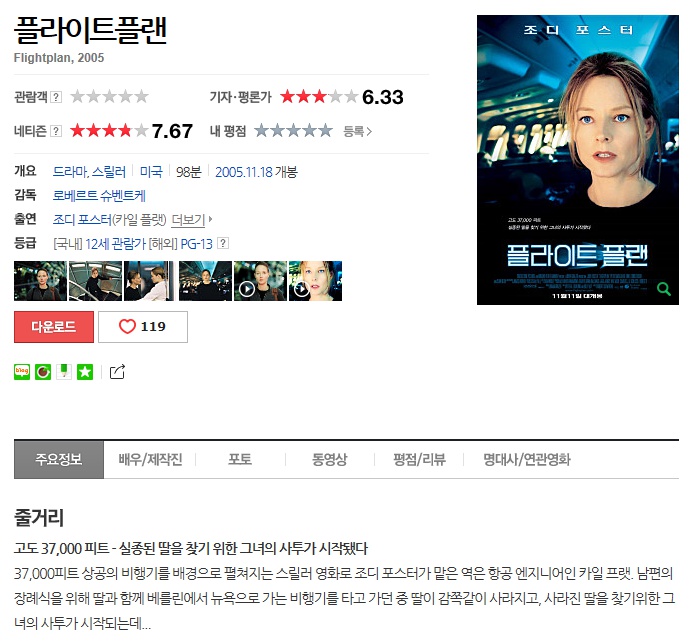Open director 로베르트 슈벤트케 link
Image resolution: width=689 pixels, height=641 pixels.
pos(99,196)
